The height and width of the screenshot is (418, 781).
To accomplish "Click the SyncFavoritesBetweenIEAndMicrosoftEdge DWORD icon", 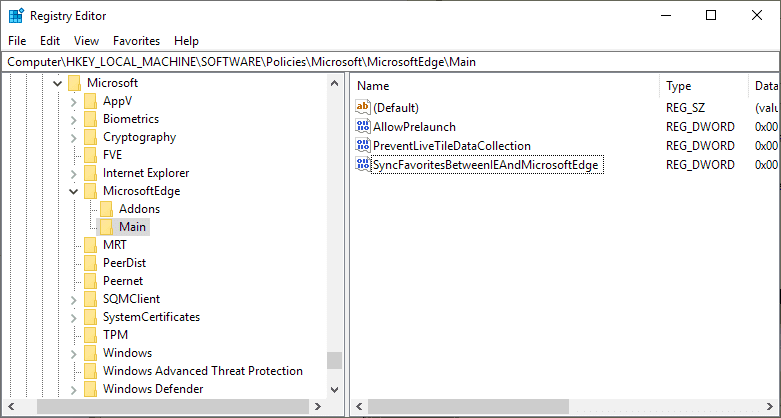I will 363,164.
